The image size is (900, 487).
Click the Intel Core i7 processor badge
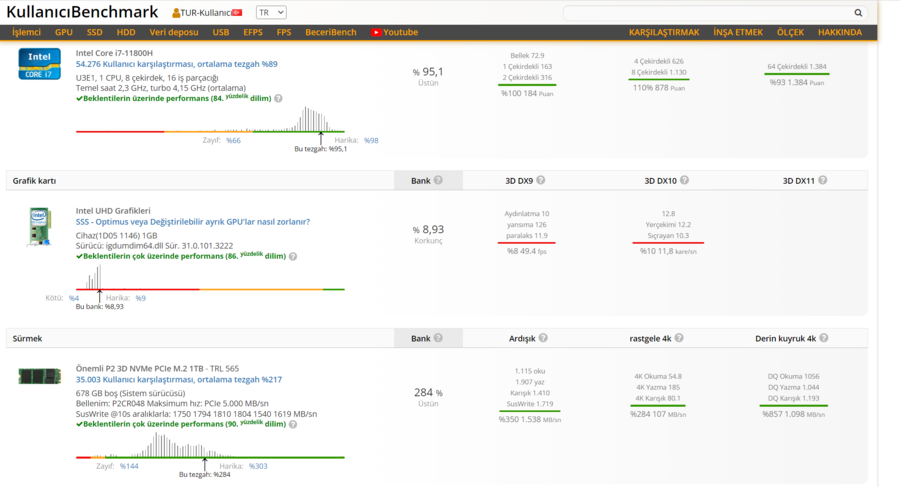[x=40, y=64]
